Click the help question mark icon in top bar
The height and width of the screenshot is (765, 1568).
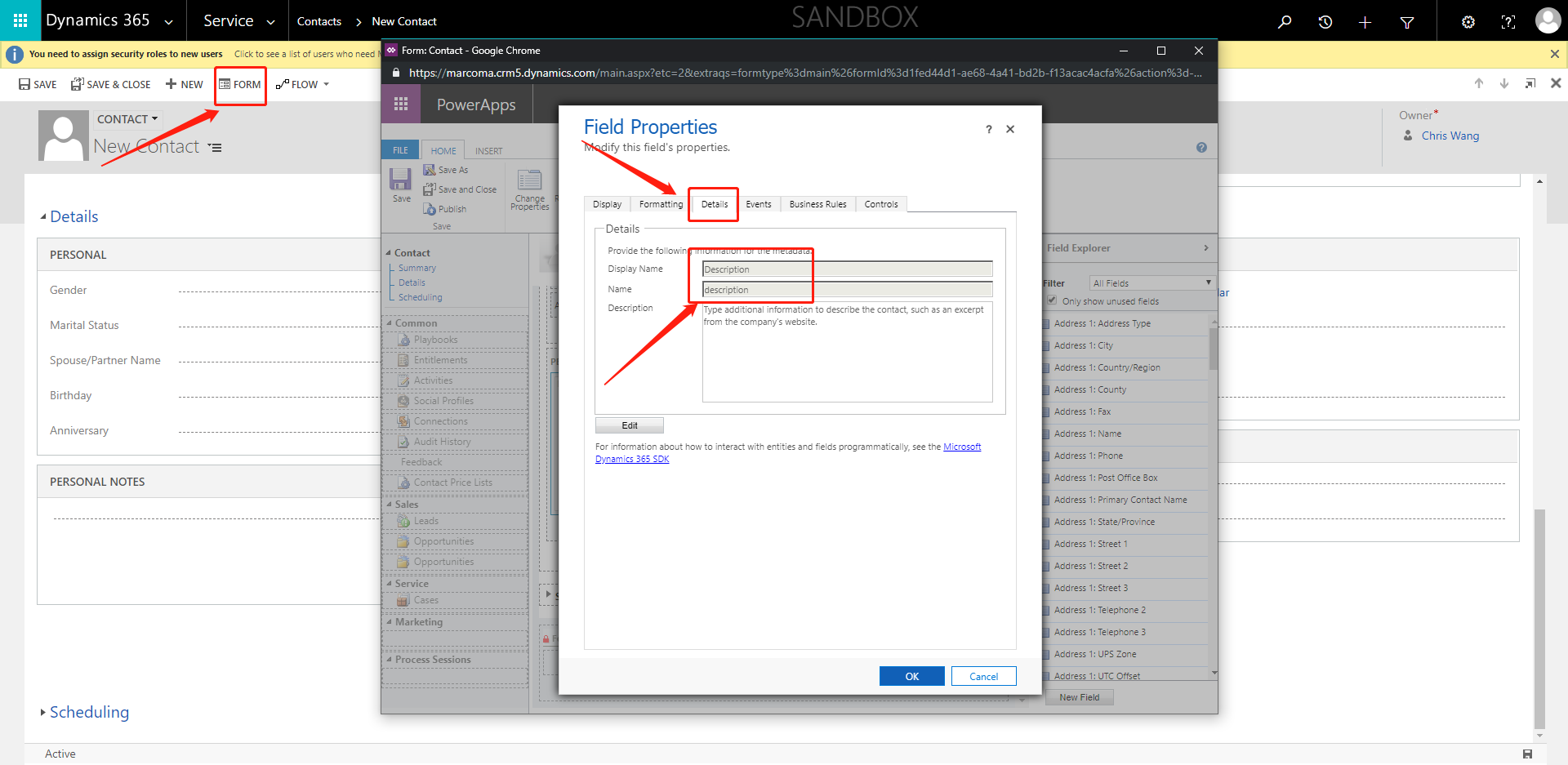click(1508, 22)
